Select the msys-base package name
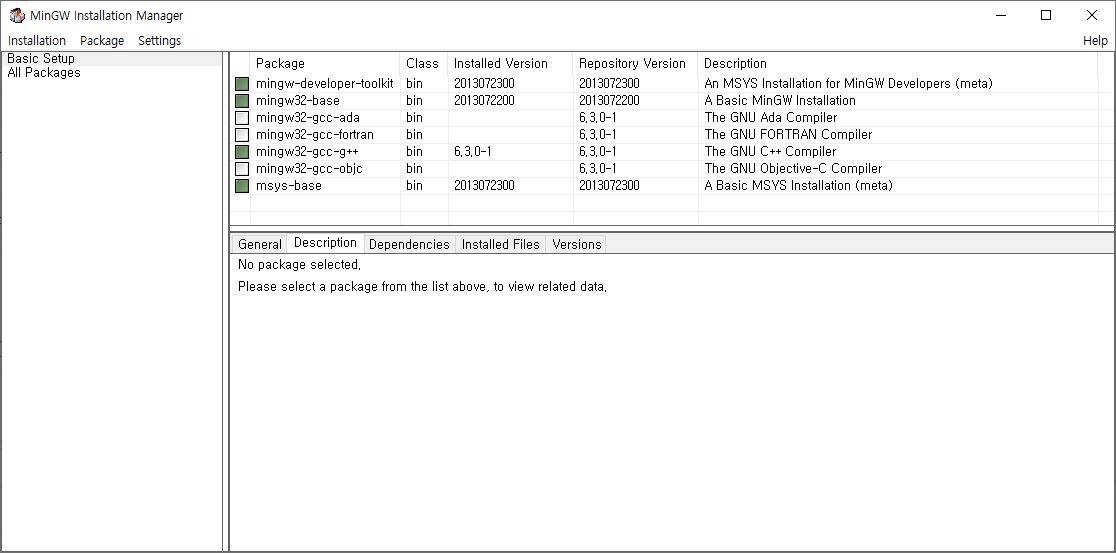This screenshot has width=1116, height=553. (x=288, y=186)
